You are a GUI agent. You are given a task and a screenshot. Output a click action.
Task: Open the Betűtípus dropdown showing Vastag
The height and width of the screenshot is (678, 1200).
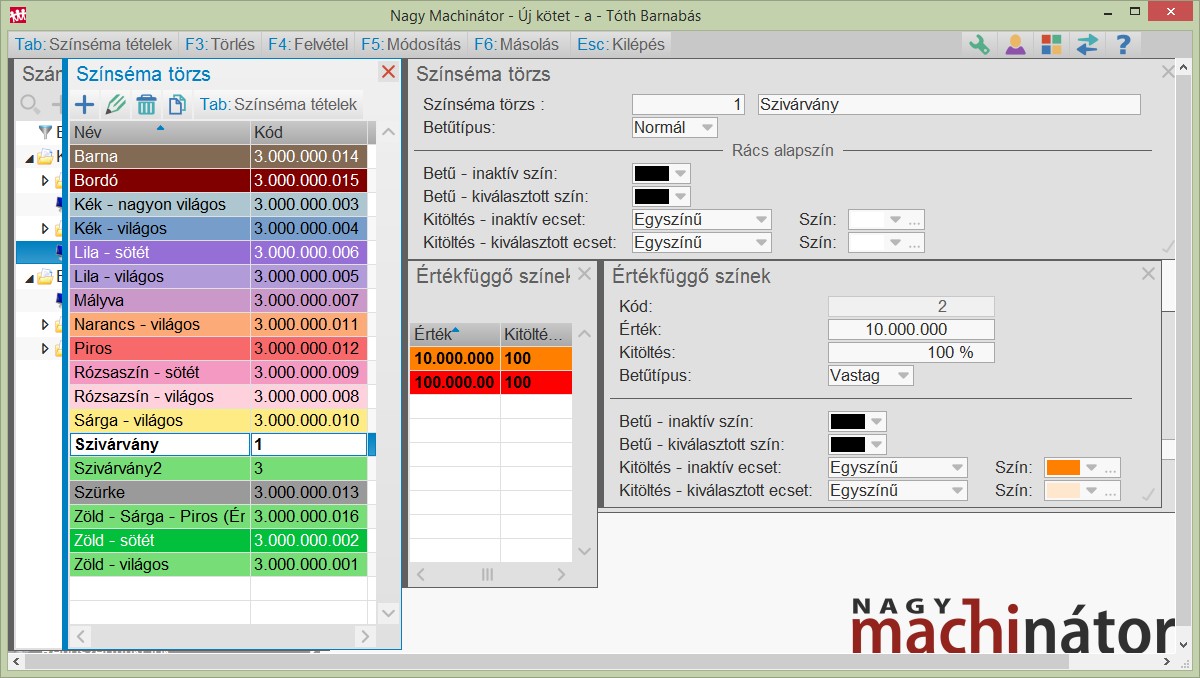click(871, 376)
